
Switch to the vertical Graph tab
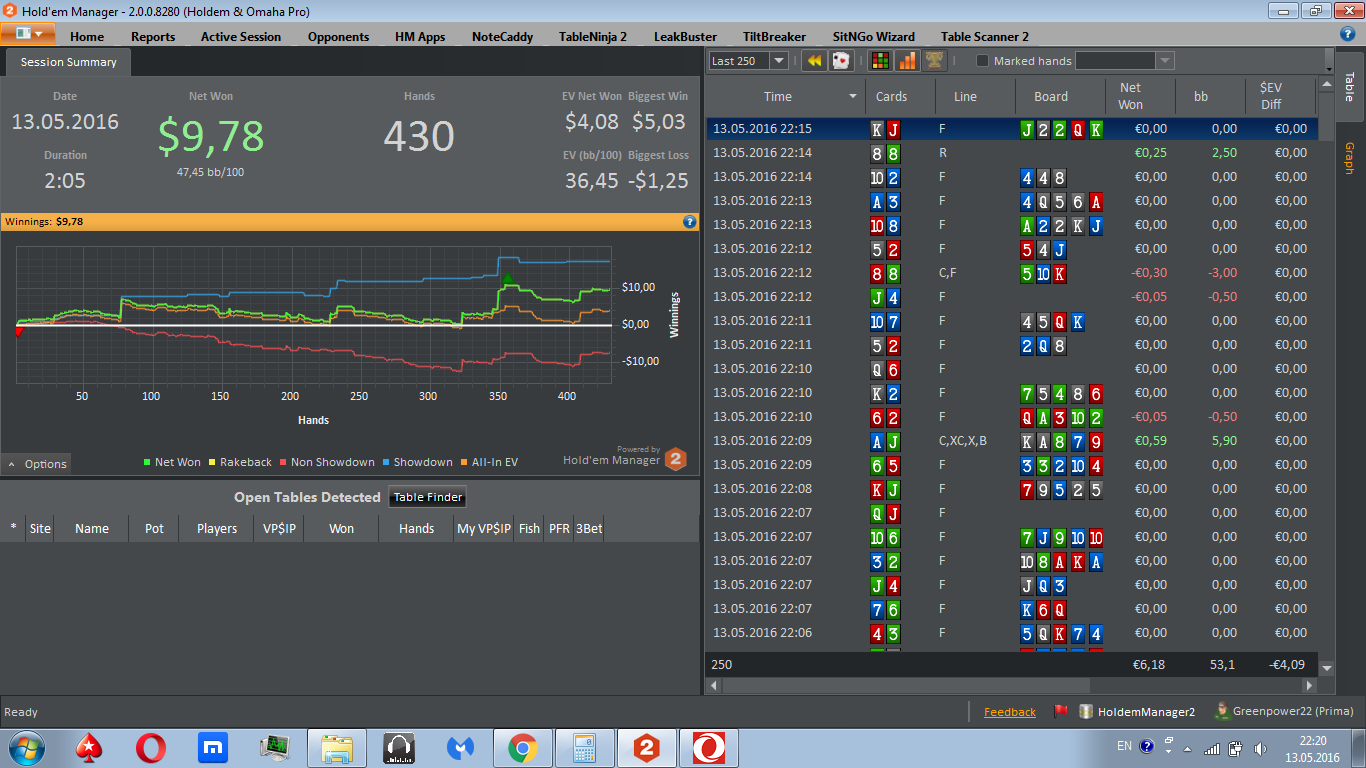tap(1349, 159)
